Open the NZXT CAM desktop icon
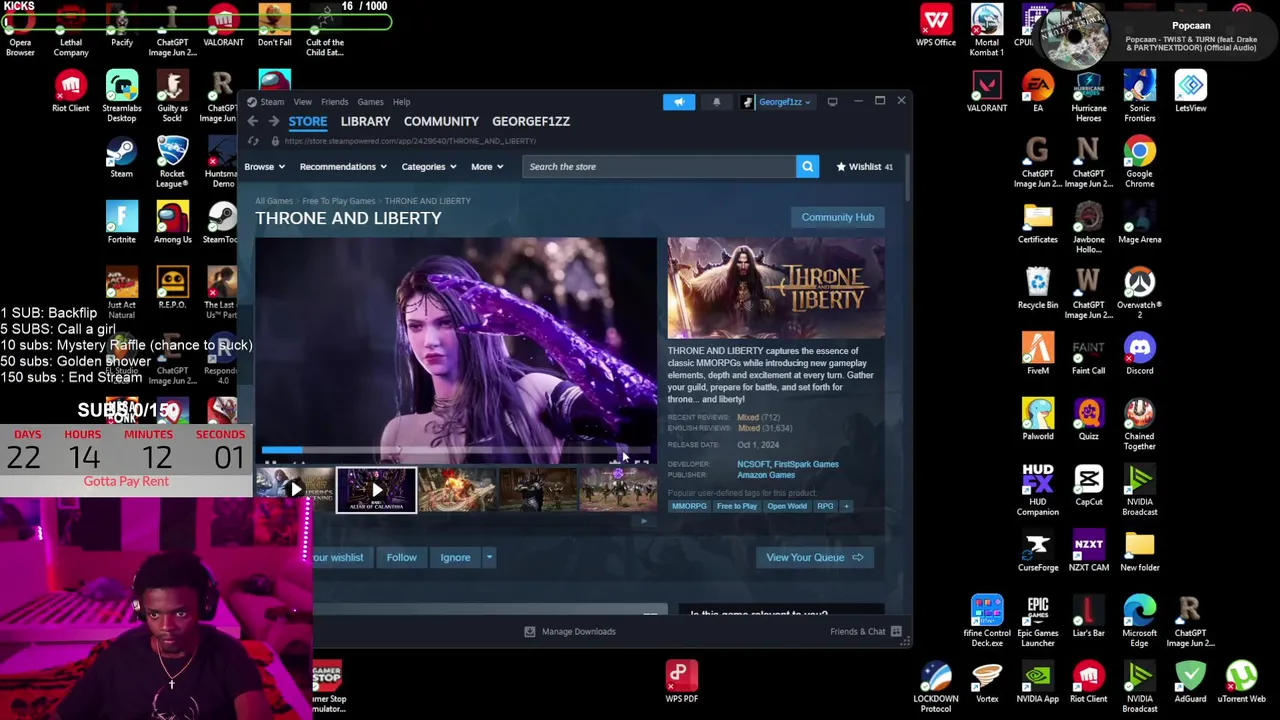The image size is (1280, 720). coord(1088,550)
